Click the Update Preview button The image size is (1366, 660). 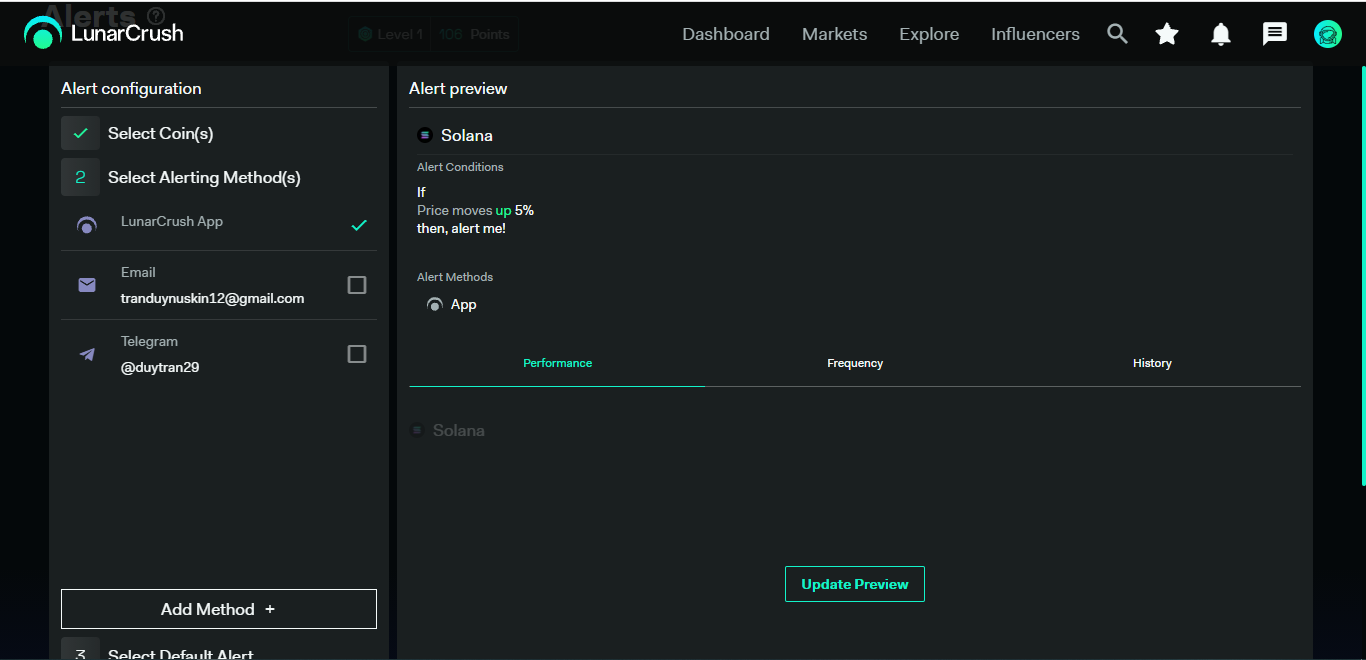854,584
